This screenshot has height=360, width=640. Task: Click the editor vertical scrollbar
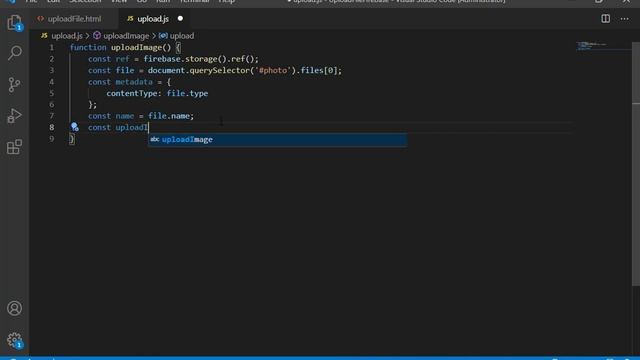[x=636, y=163]
